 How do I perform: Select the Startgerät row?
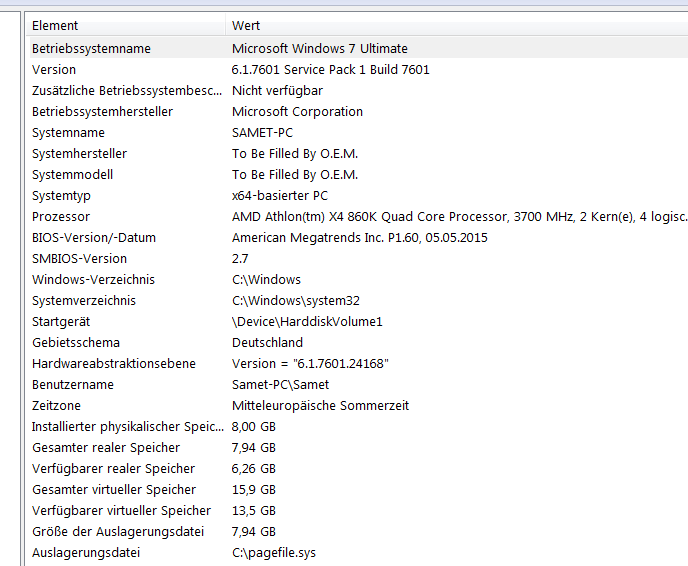(x=359, y=322)
